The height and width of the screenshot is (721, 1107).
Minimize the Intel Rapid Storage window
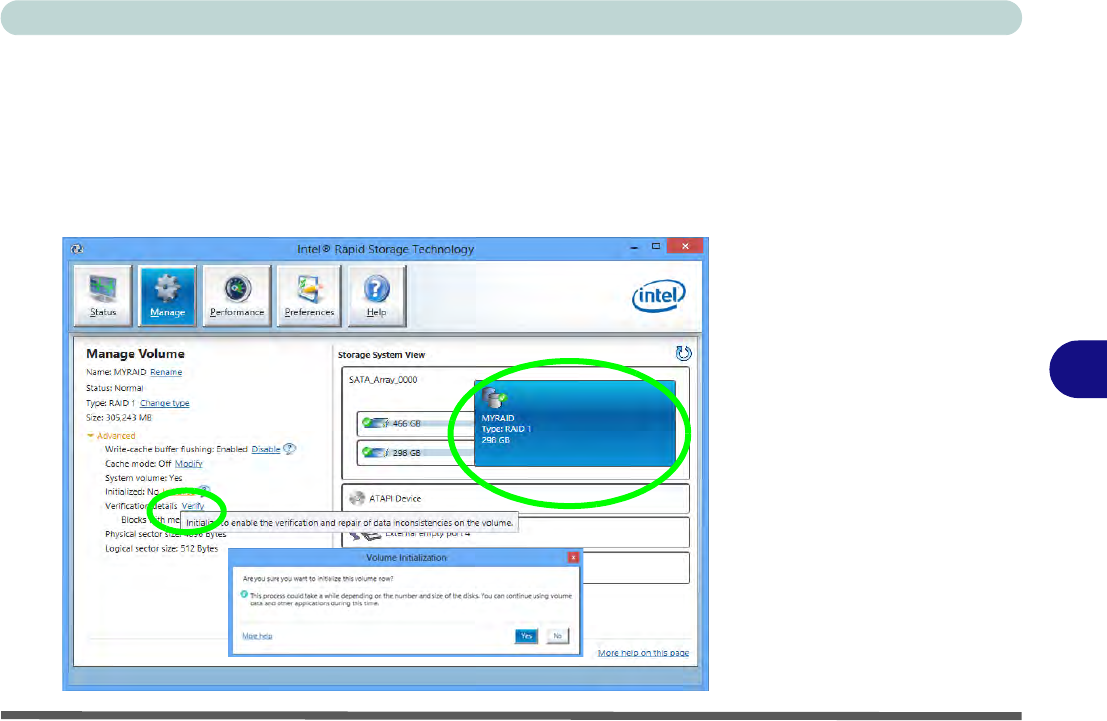pyautogui.click(x=634, y=246)
